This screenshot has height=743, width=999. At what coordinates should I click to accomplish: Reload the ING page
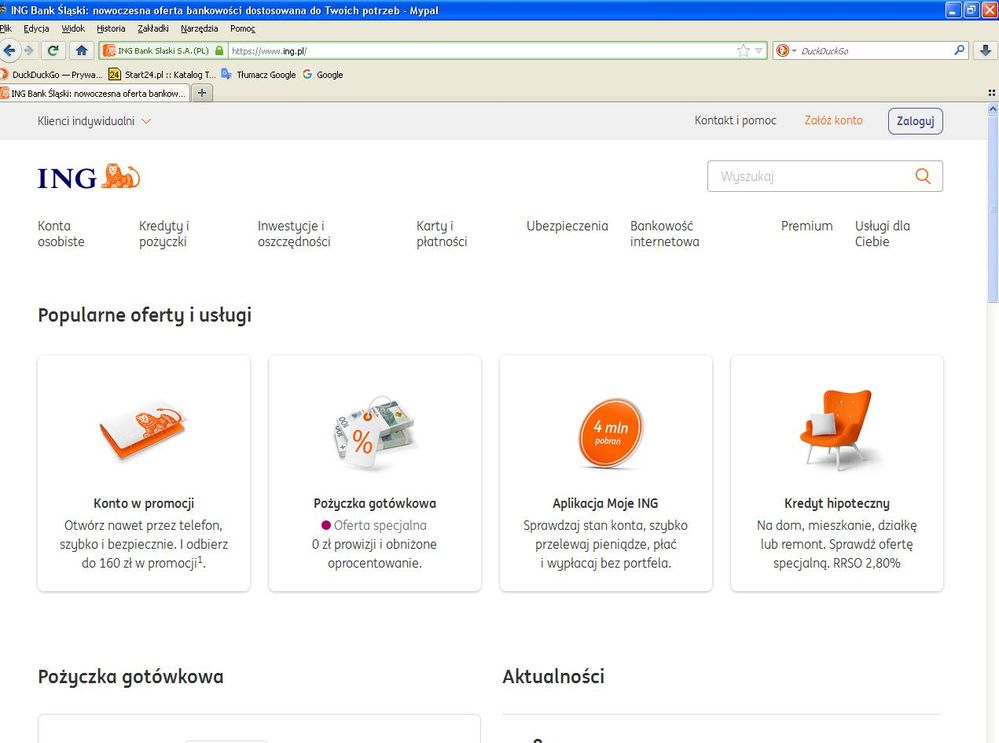click(x=54, y=50)
